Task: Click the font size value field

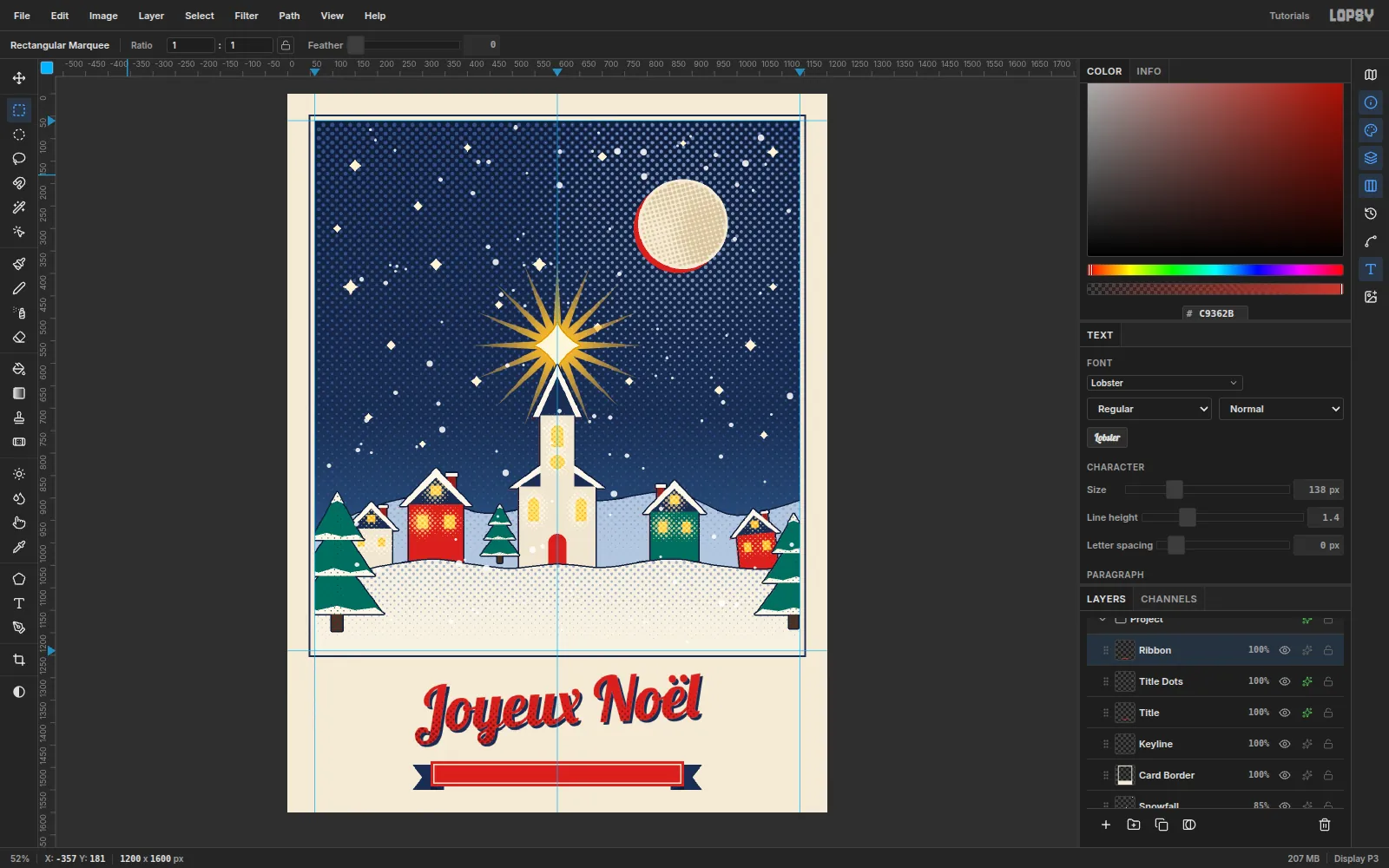Action: pos(1319,490)
